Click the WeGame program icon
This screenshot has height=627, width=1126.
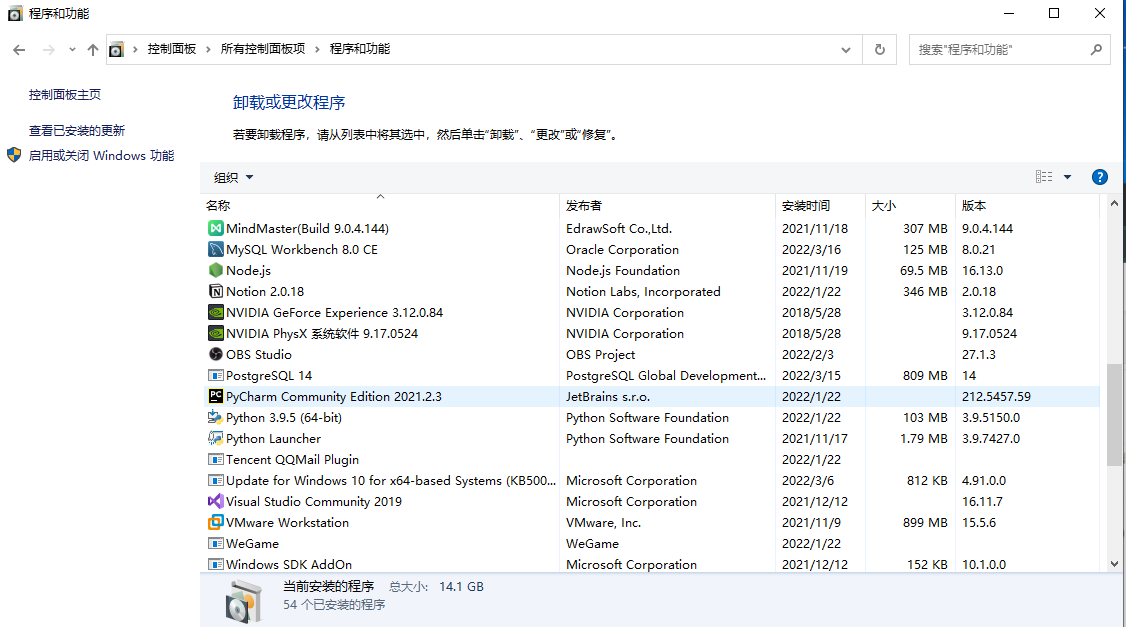[x=215, y=544]
